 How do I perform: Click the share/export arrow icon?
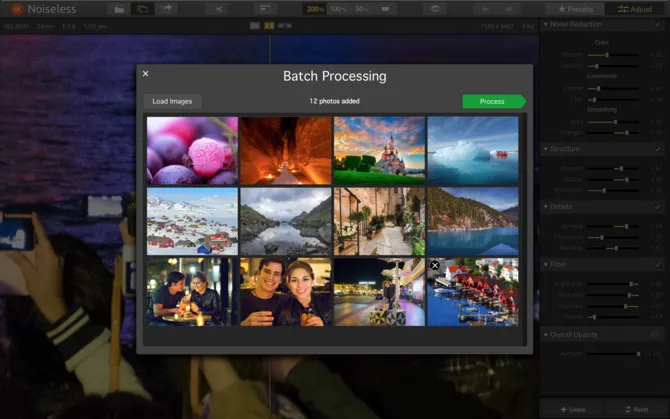[x=167, y=8]
